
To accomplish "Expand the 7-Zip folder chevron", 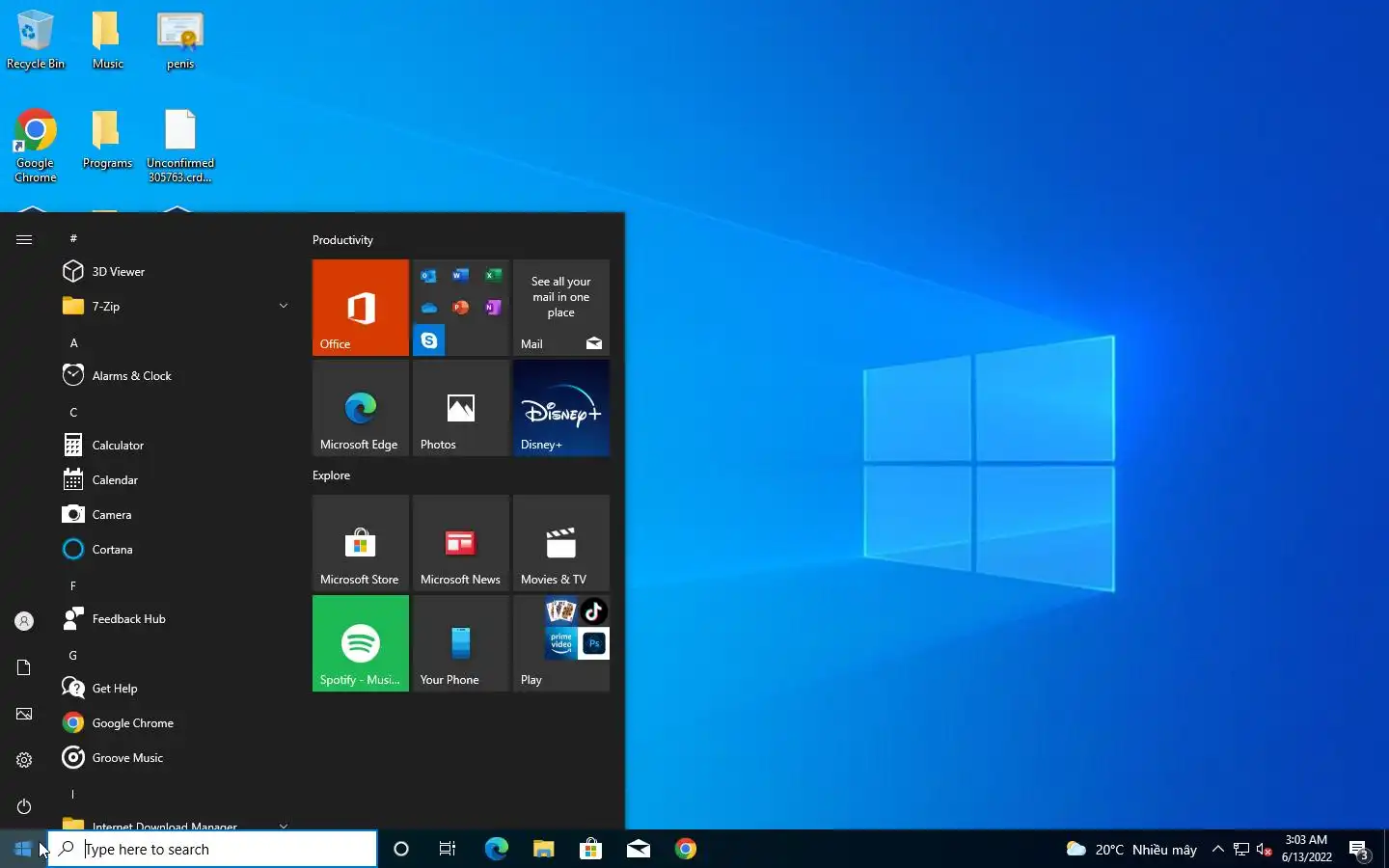I will coord(284,306).
